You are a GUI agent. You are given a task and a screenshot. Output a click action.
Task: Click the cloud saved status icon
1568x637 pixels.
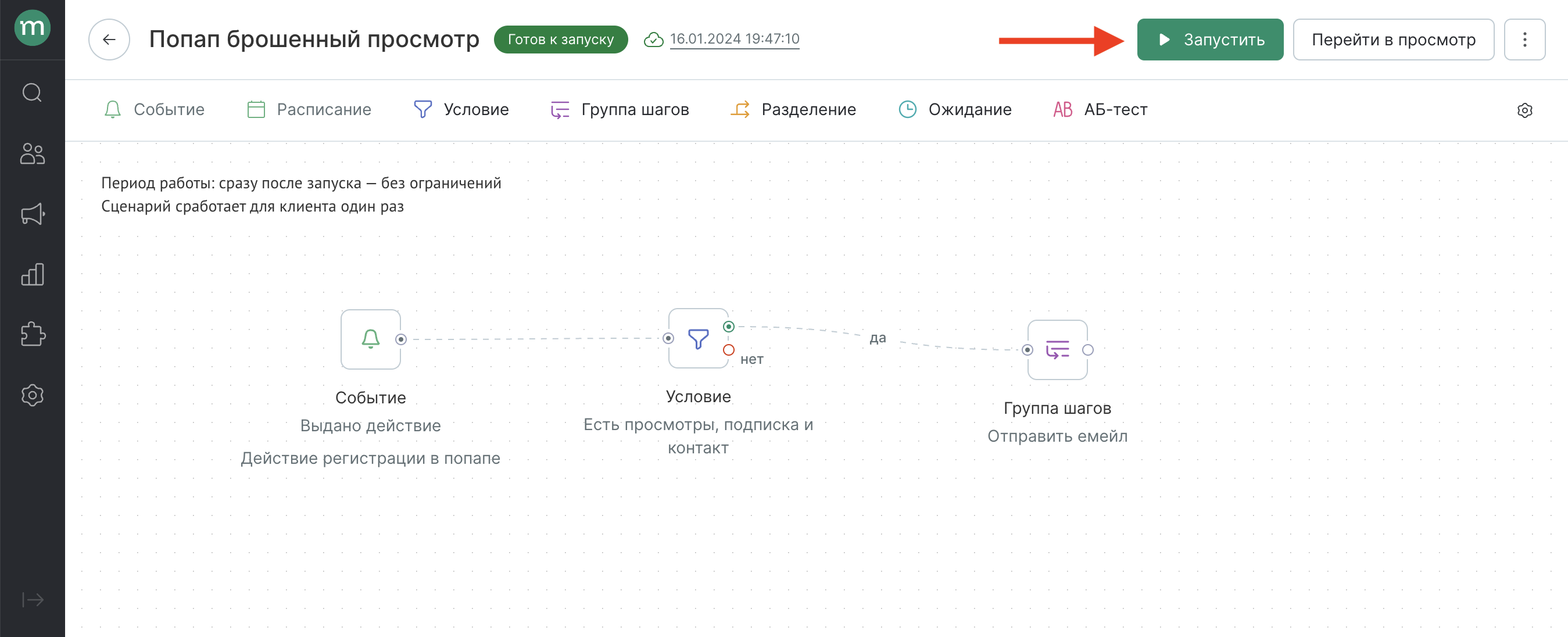click(653, 40)
